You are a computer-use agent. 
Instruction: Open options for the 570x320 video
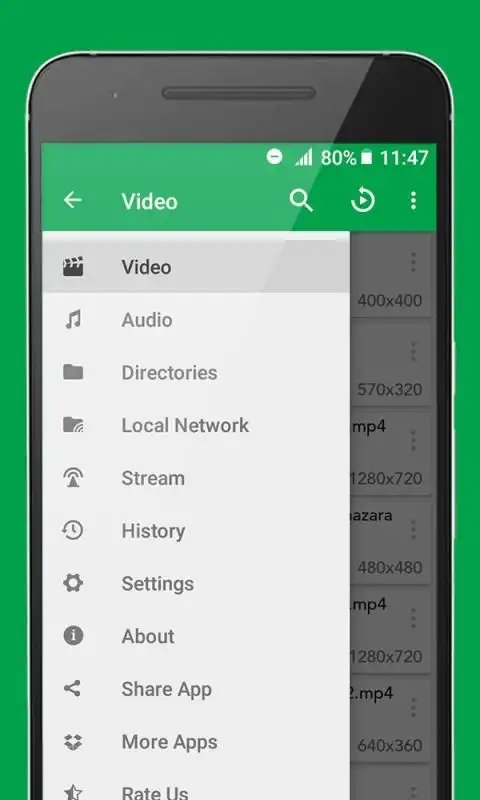[x=413, y=352]
